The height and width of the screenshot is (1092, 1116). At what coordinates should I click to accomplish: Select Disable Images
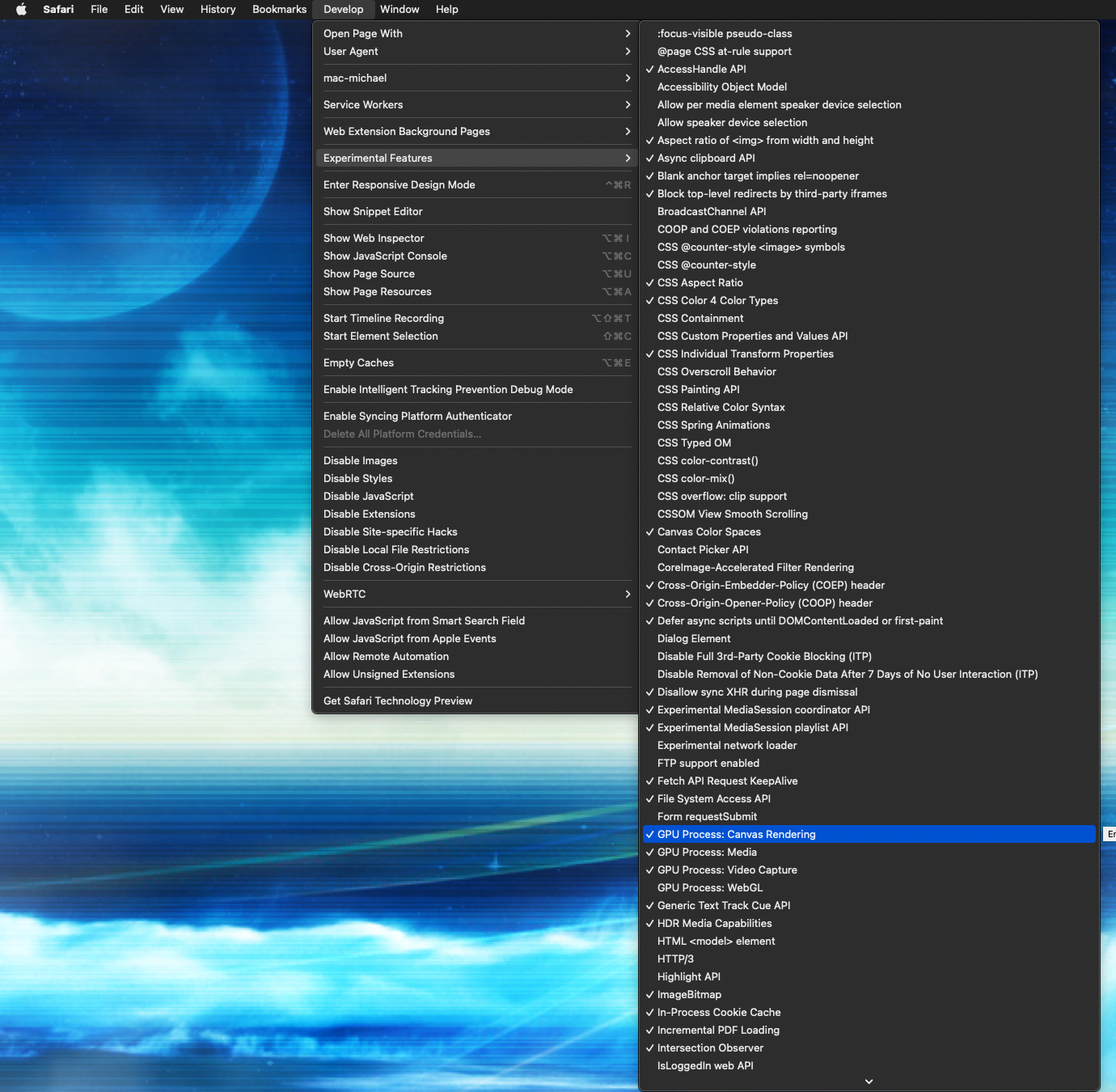476,460
